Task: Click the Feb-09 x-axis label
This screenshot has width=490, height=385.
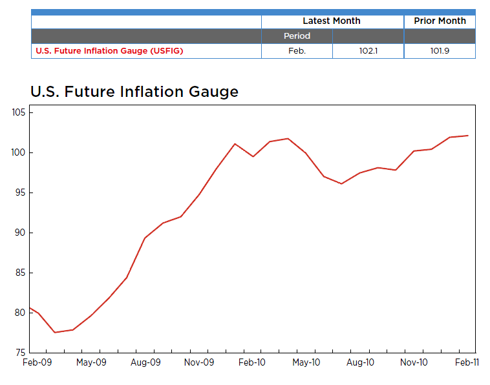Action: pos(37,362)
